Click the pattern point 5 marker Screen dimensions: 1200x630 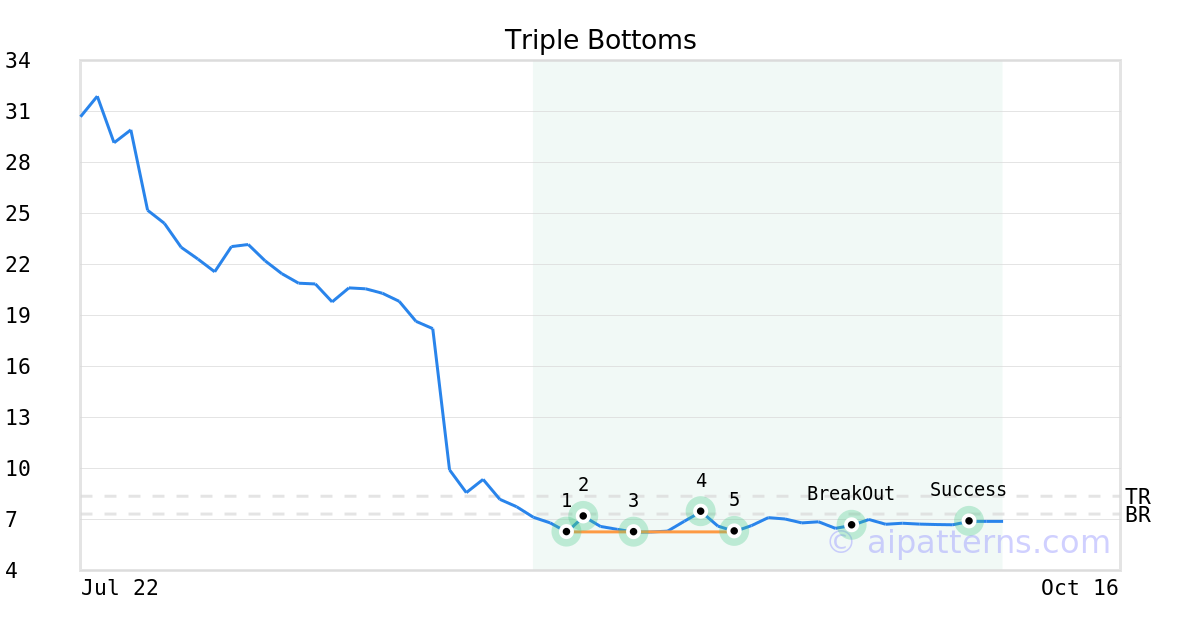click(734, 531)
